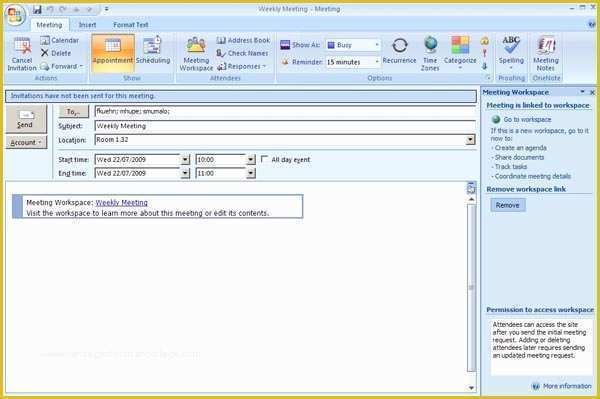Click the To... button
Image resolution: width=600 pixels, height=399 pixels.
pos(73,112)
